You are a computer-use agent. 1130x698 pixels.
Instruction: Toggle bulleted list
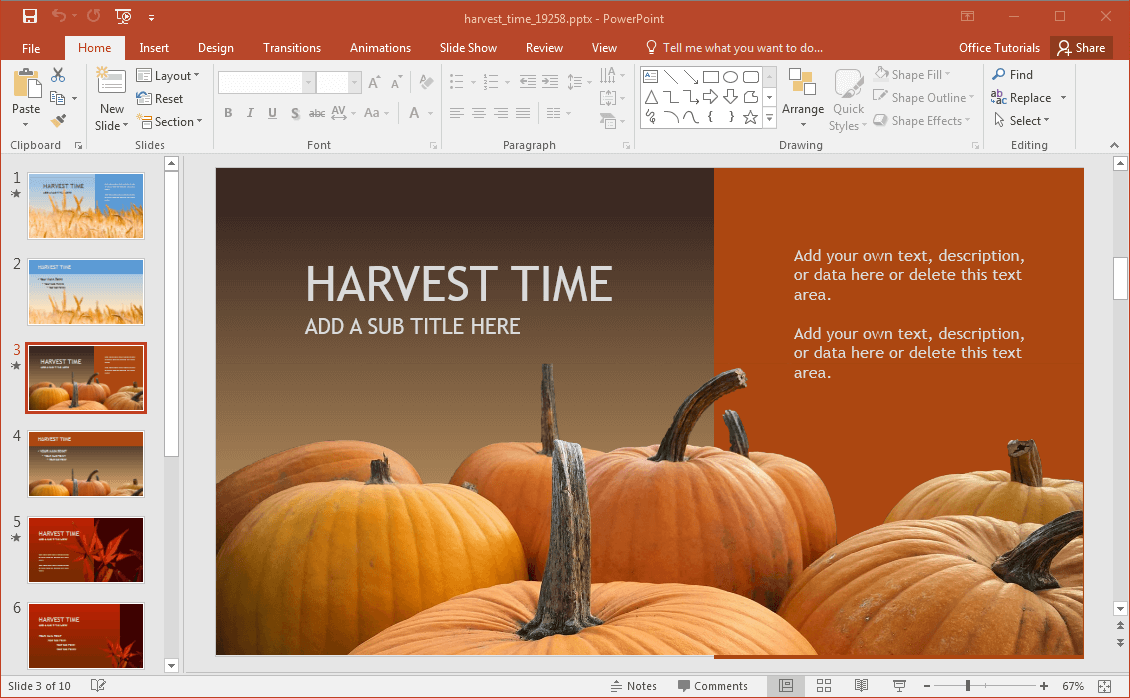click(x=456, y=81)
